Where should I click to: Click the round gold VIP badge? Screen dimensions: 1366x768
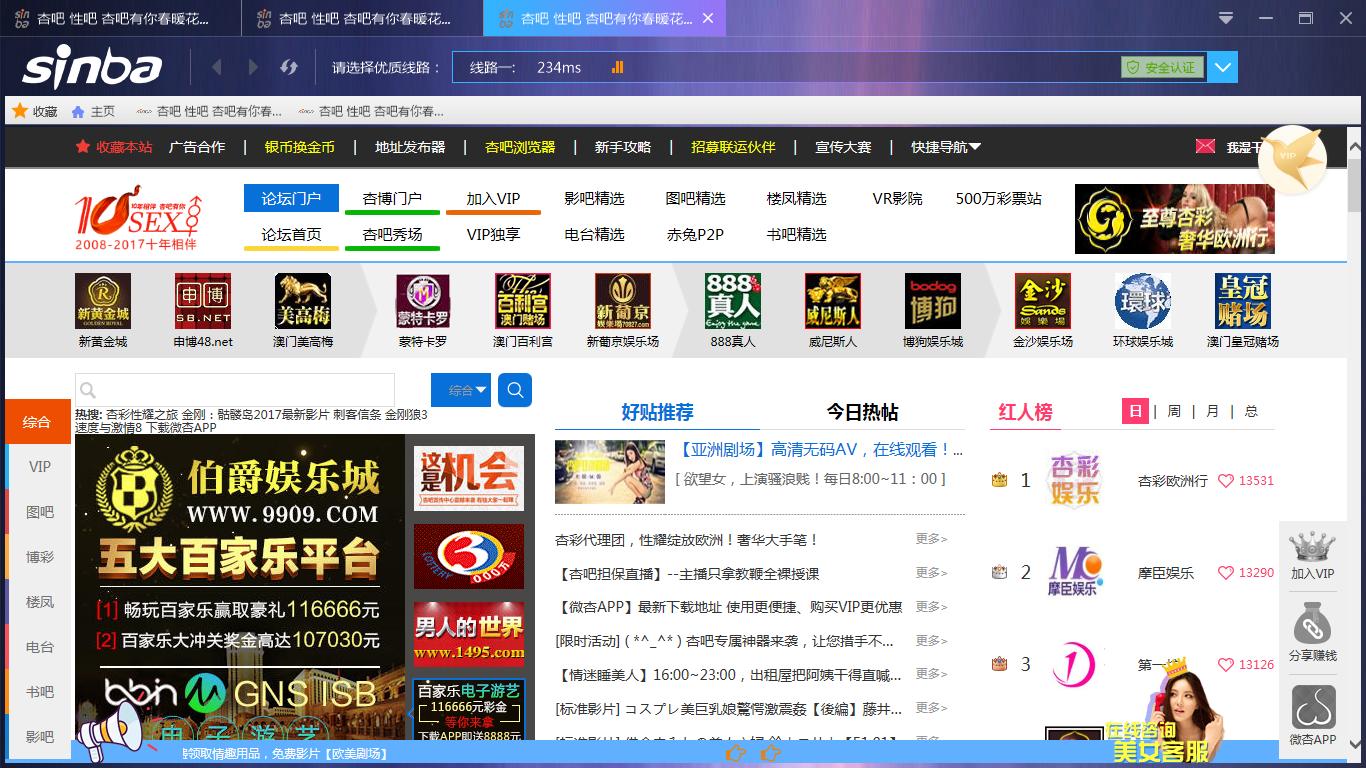tap(1291, 159)
